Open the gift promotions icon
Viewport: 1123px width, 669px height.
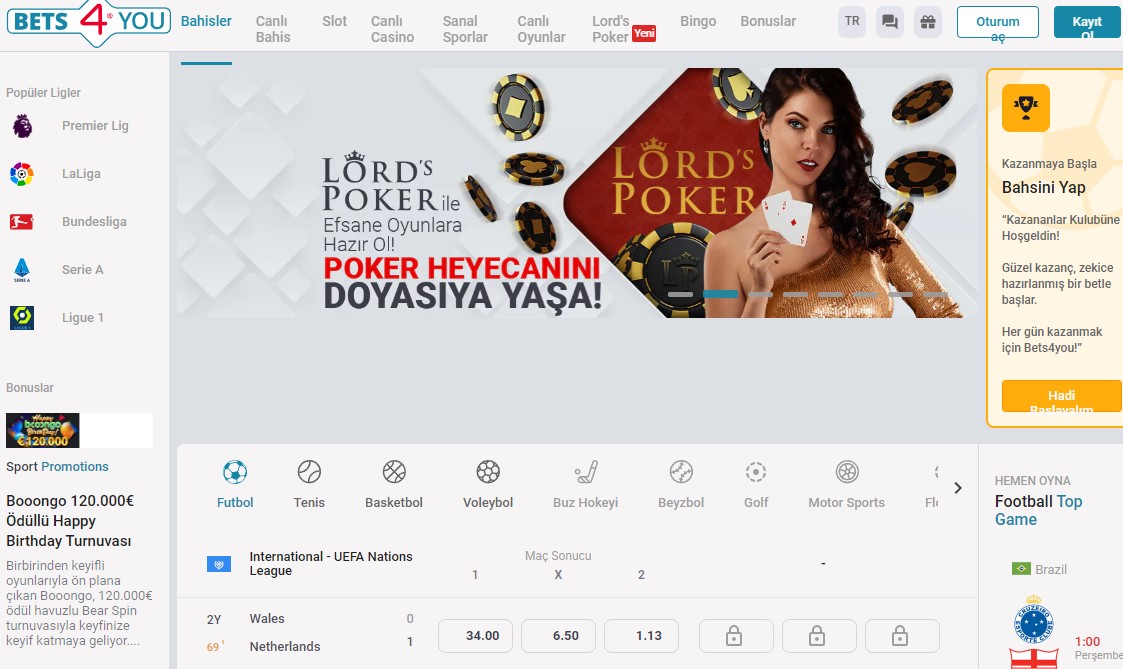927,22
